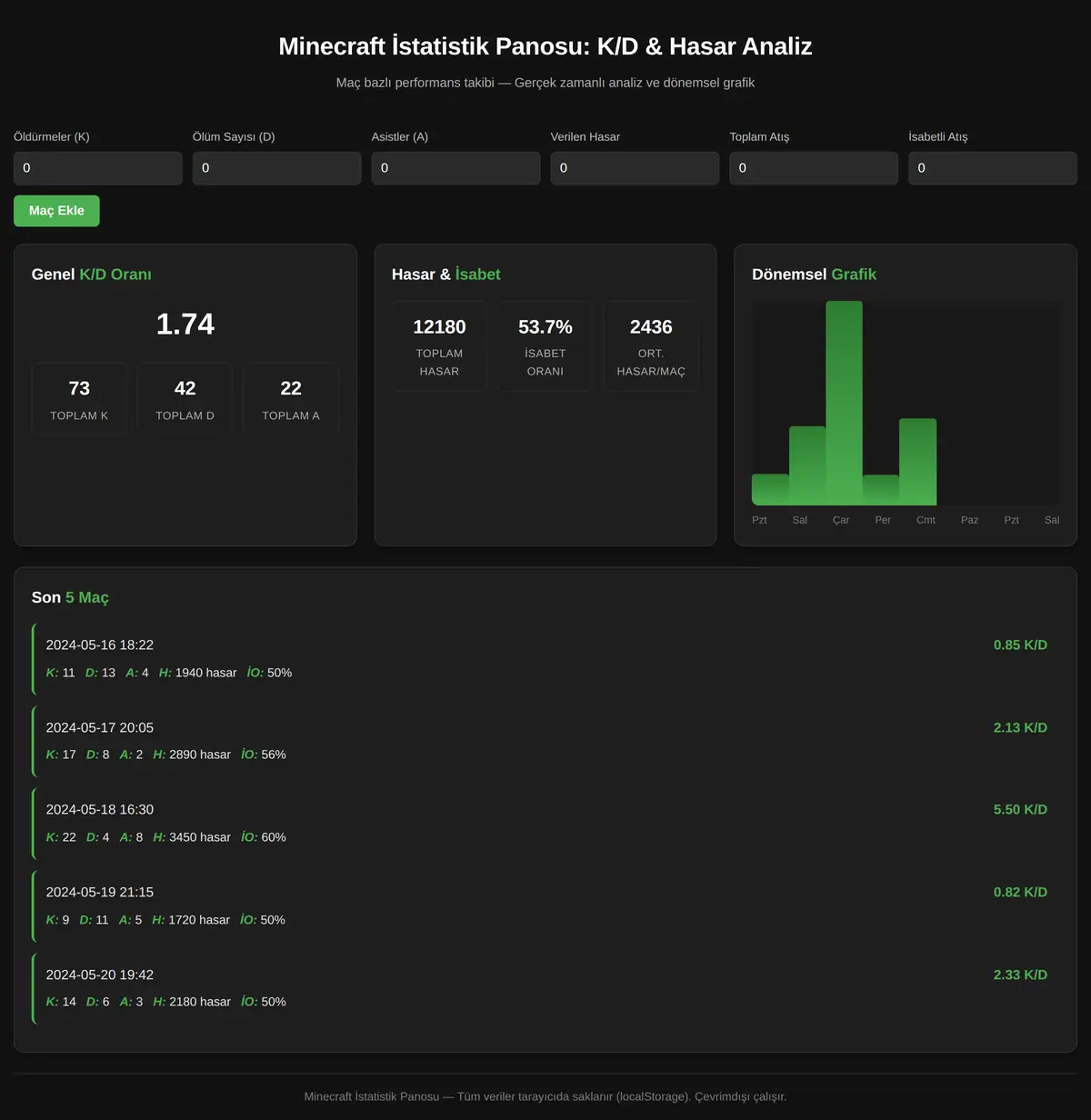
Task: Focus the Ölüm Sayısı (D) input
Action: pos(277,168)
